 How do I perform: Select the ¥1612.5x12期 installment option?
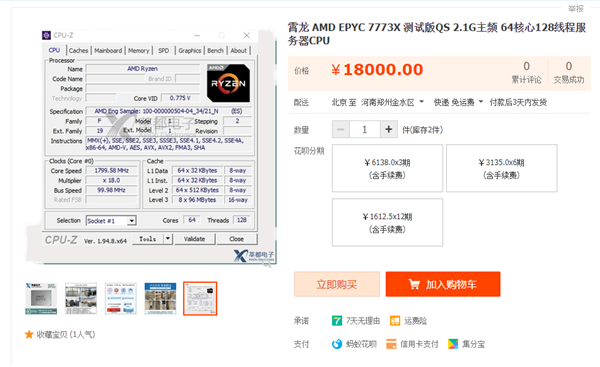387,222
